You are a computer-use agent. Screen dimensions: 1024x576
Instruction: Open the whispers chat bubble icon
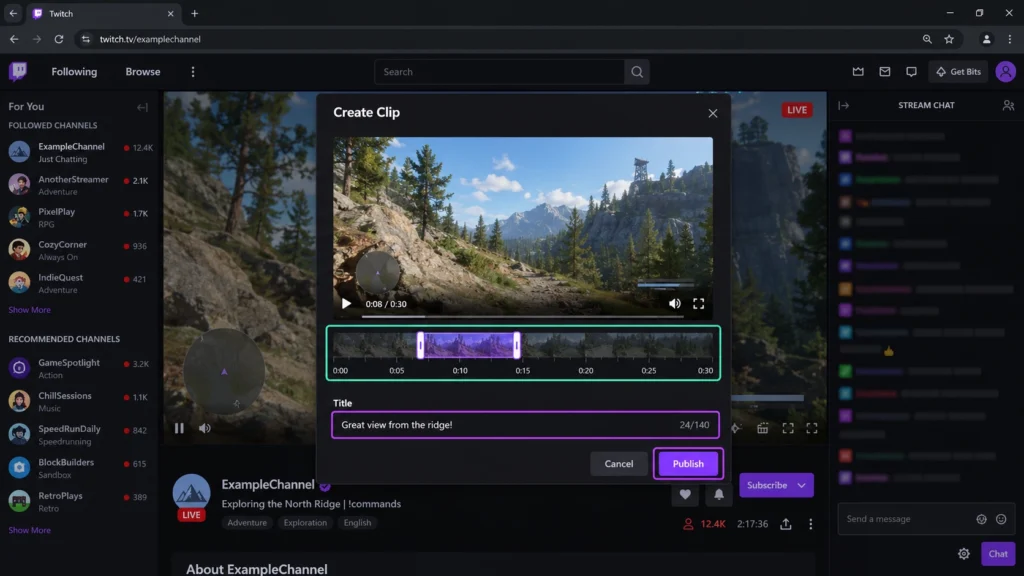(911, 72)
